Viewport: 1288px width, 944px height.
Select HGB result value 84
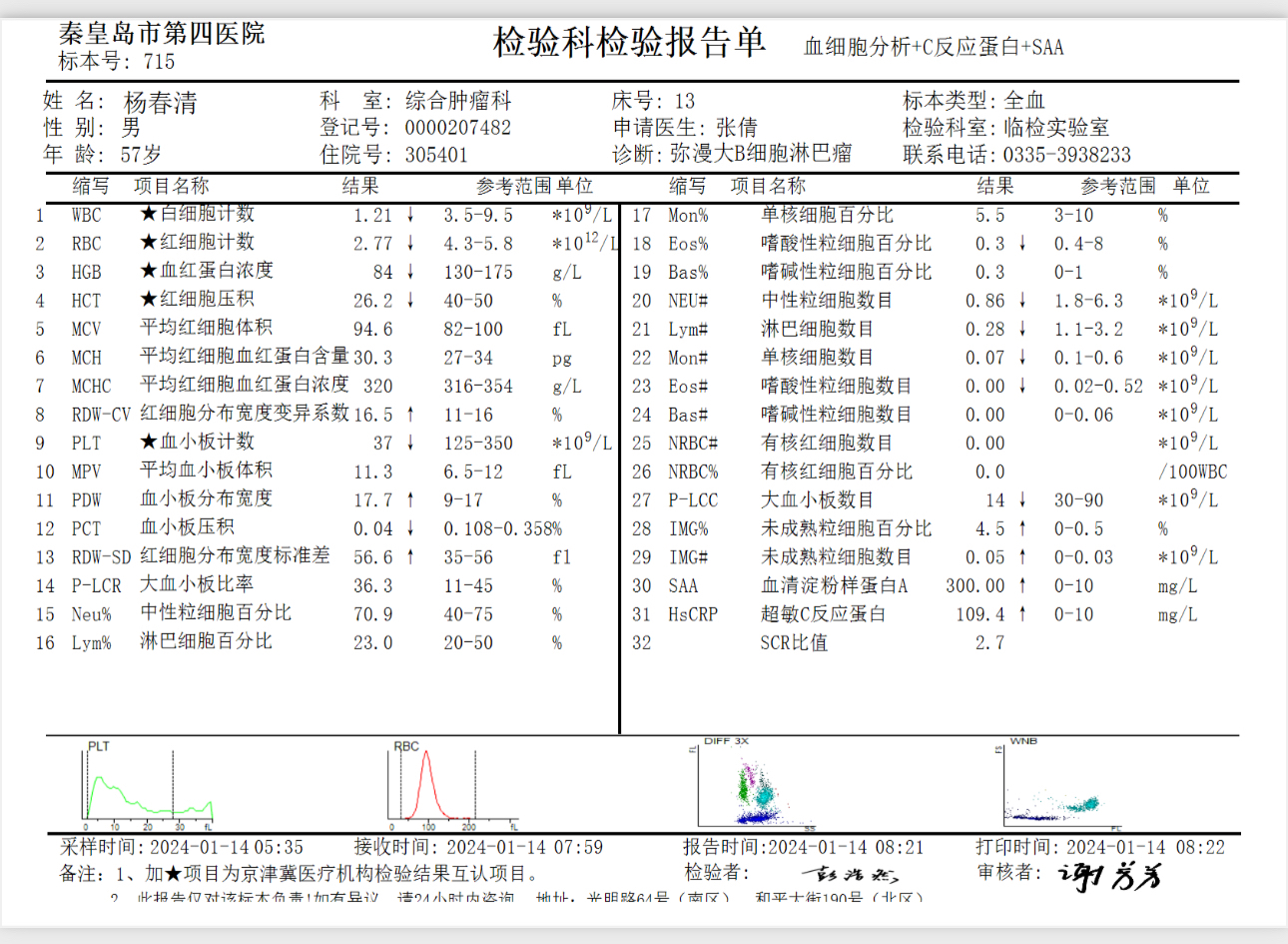click(383, 272)
